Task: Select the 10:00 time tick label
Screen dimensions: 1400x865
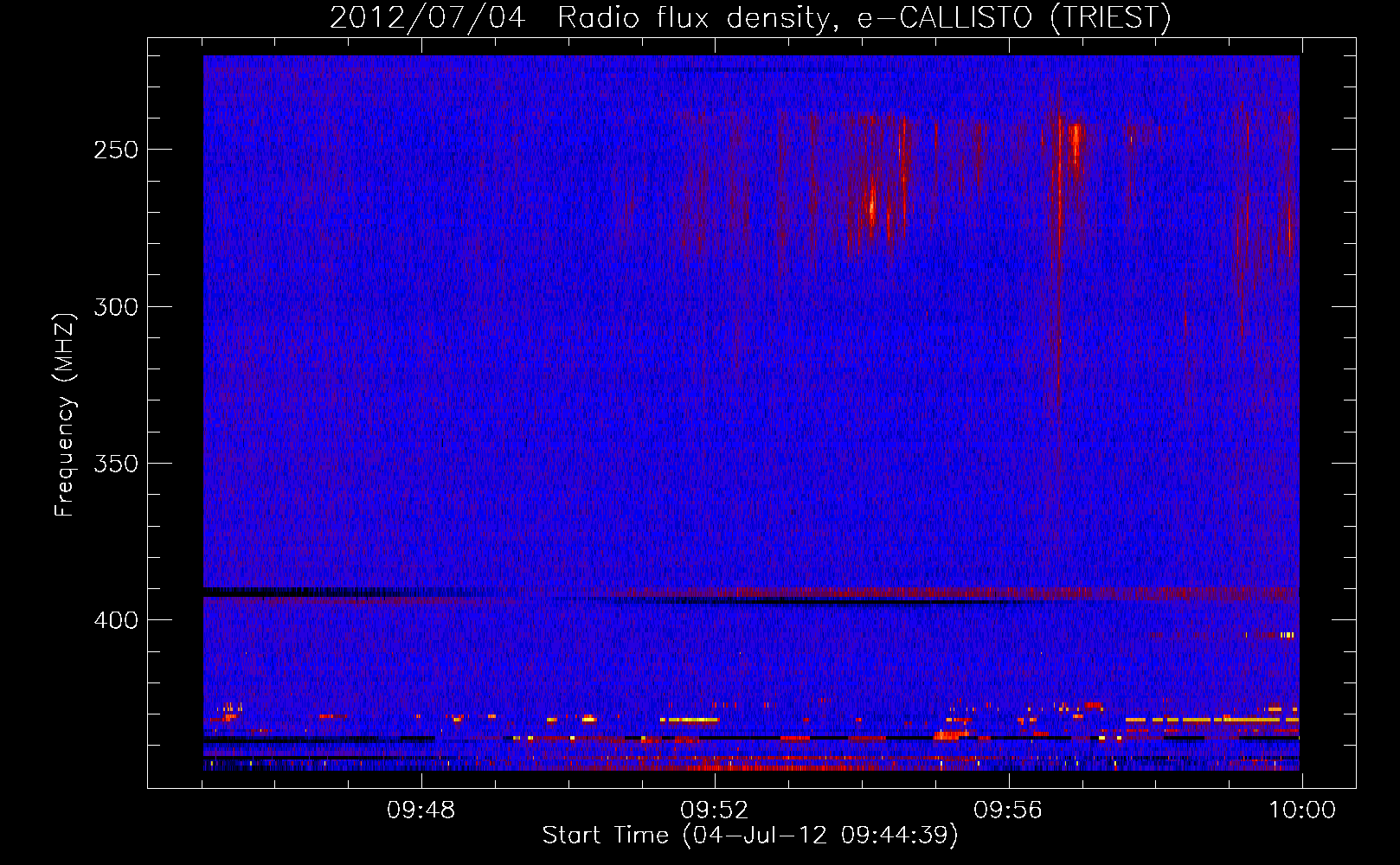Action: (x=1301, y=811)
